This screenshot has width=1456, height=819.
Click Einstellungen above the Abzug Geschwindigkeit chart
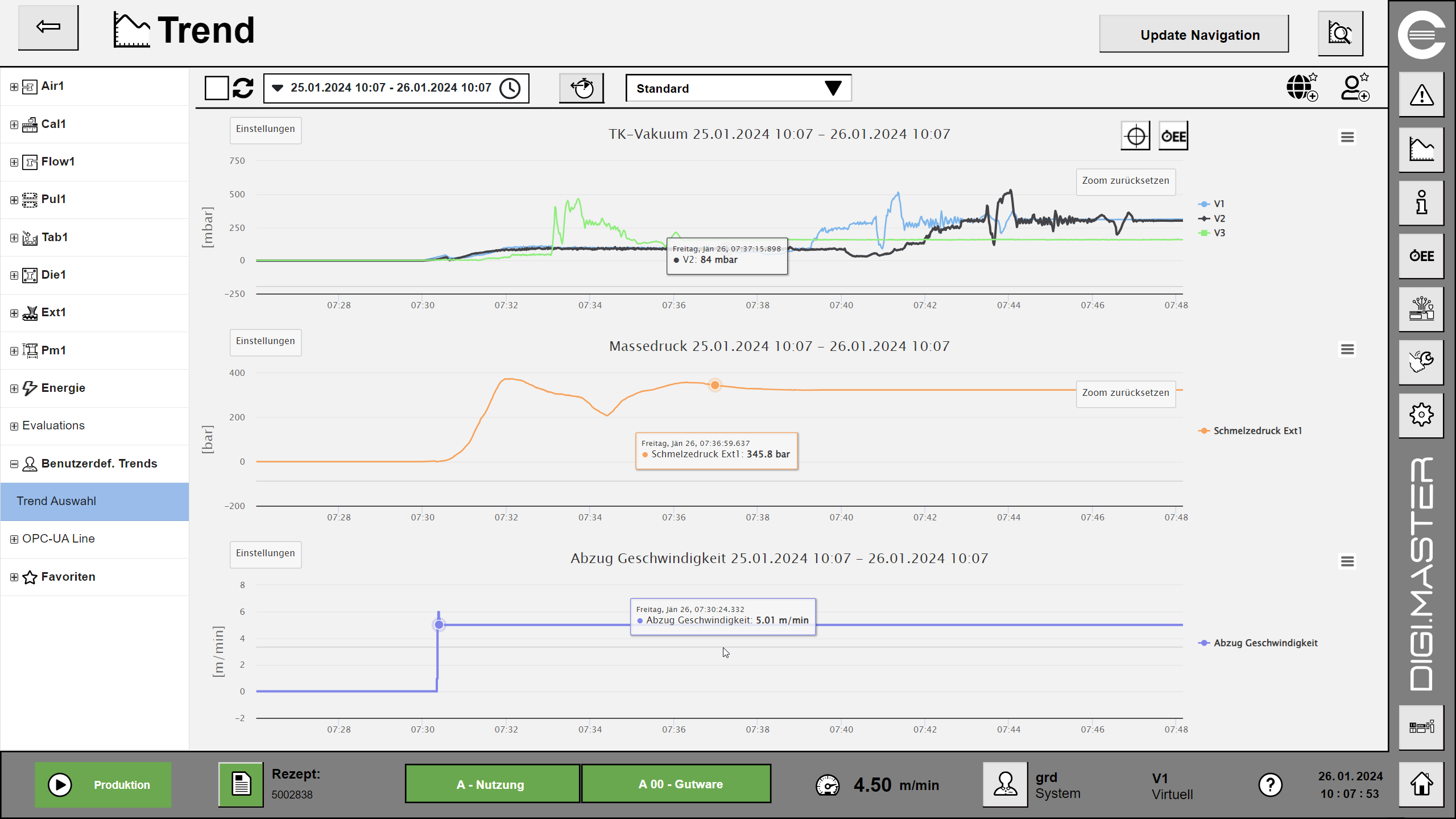click(265, 553)
